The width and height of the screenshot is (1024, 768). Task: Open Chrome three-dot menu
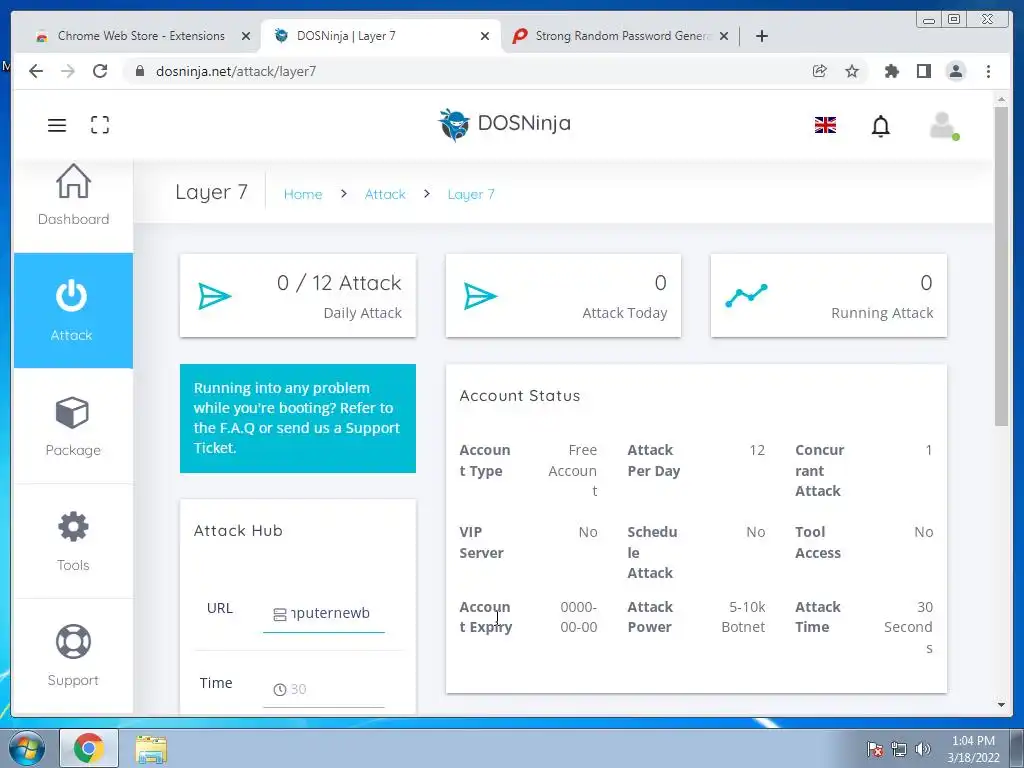coord(988,71)
